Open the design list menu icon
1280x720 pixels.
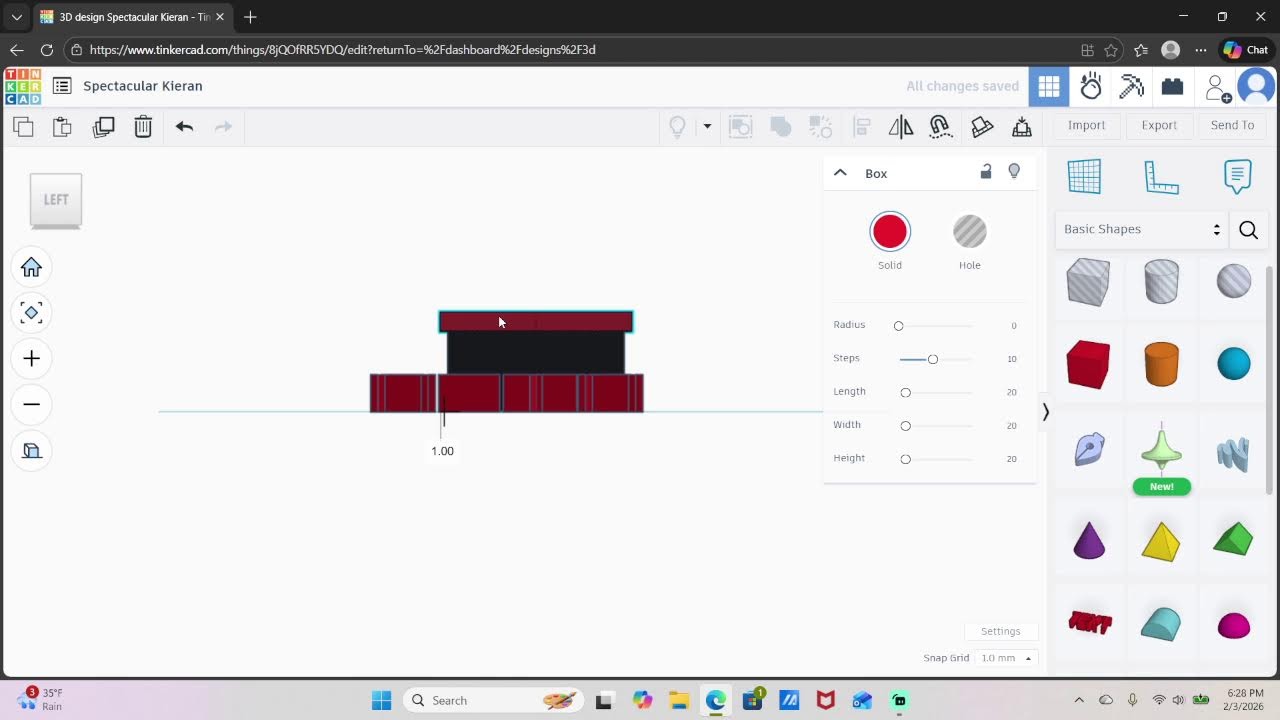(62, 86)
